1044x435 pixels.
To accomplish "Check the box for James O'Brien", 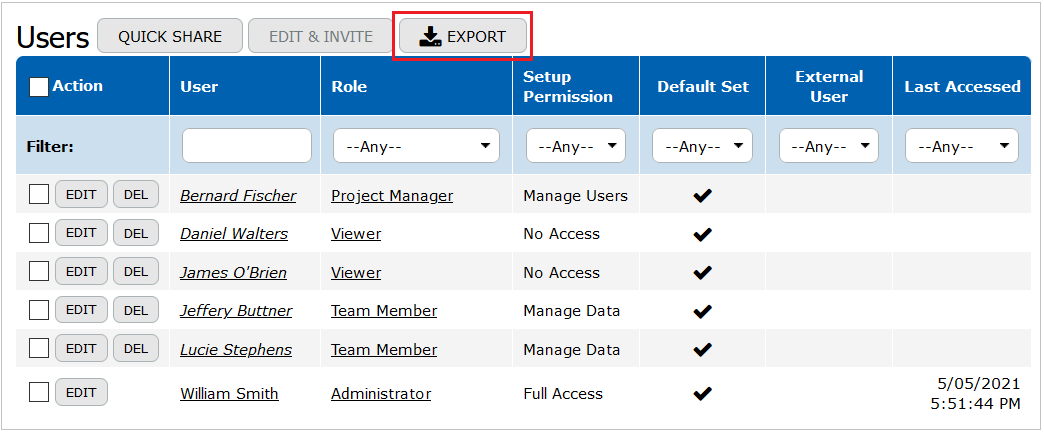I will pos(39,271).
